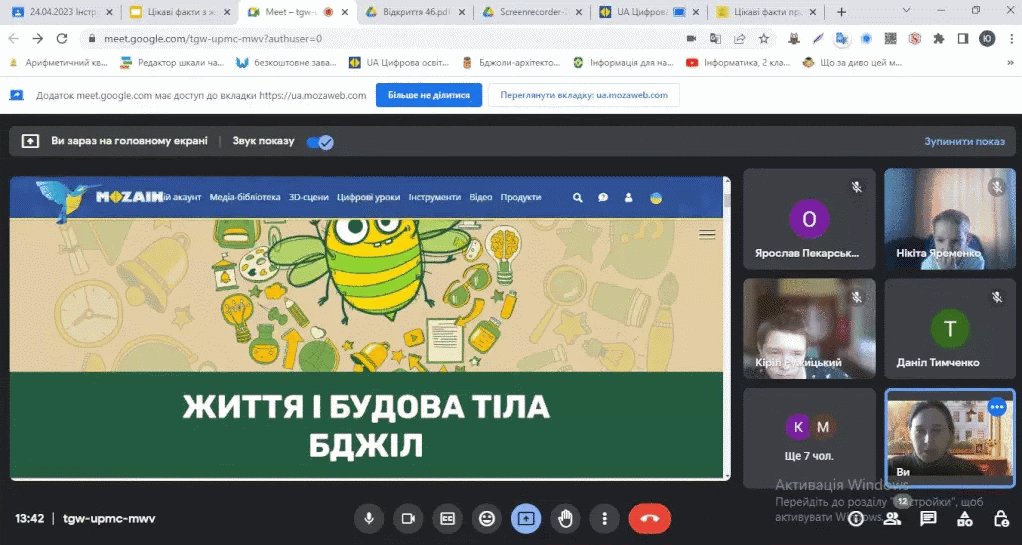
Task: Open the Chrome side panel icon
Action: tap(963, 39)
